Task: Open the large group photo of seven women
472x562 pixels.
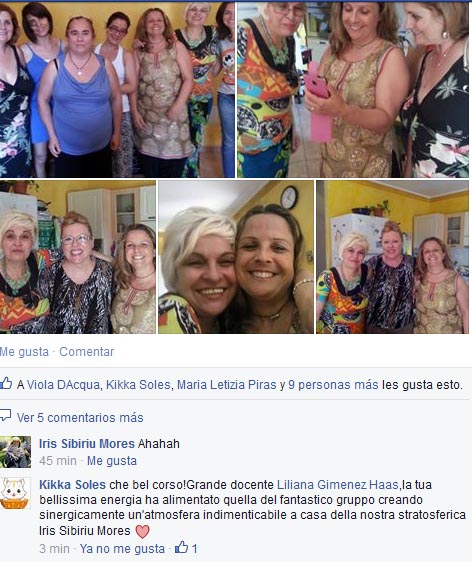Action: [117, 90]
